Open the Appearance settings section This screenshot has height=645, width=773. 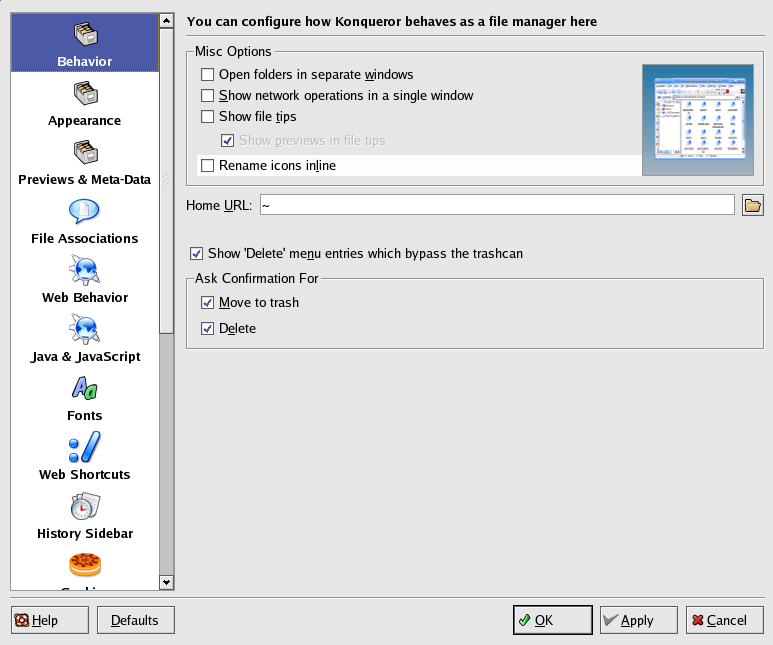coord(84,103)
